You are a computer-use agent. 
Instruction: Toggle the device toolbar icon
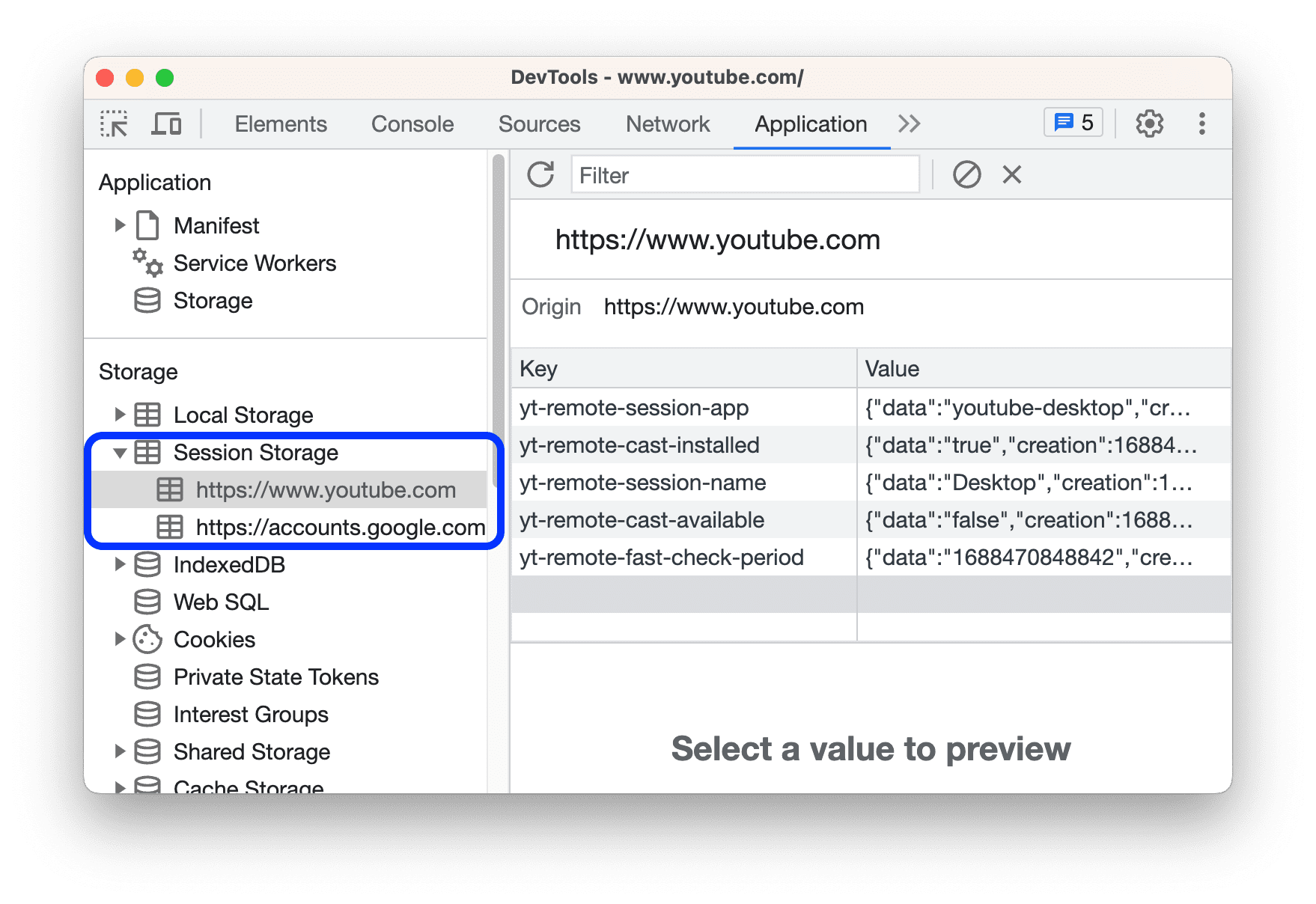(166, 123)
